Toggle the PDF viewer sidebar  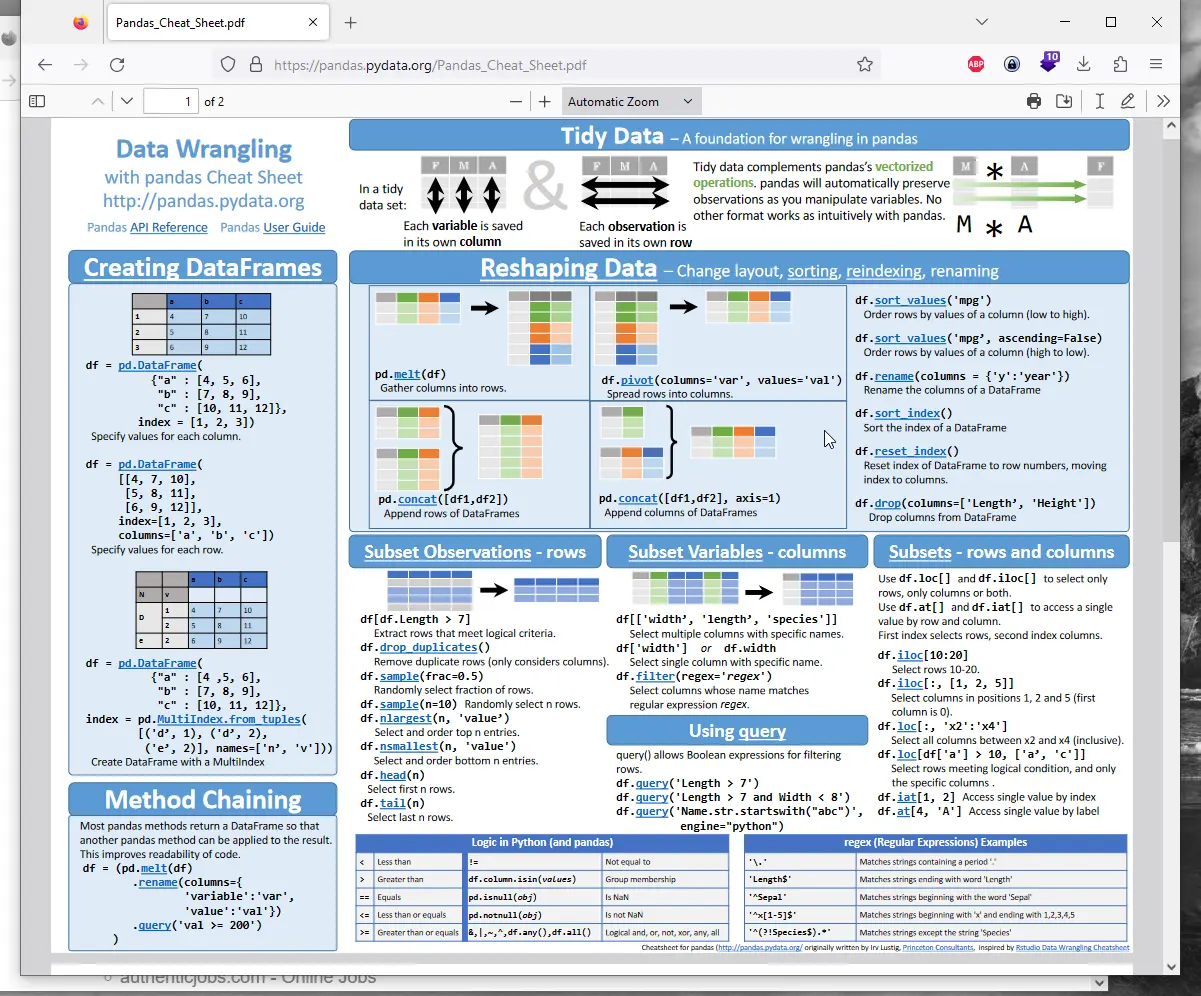[x=37, y=101]
